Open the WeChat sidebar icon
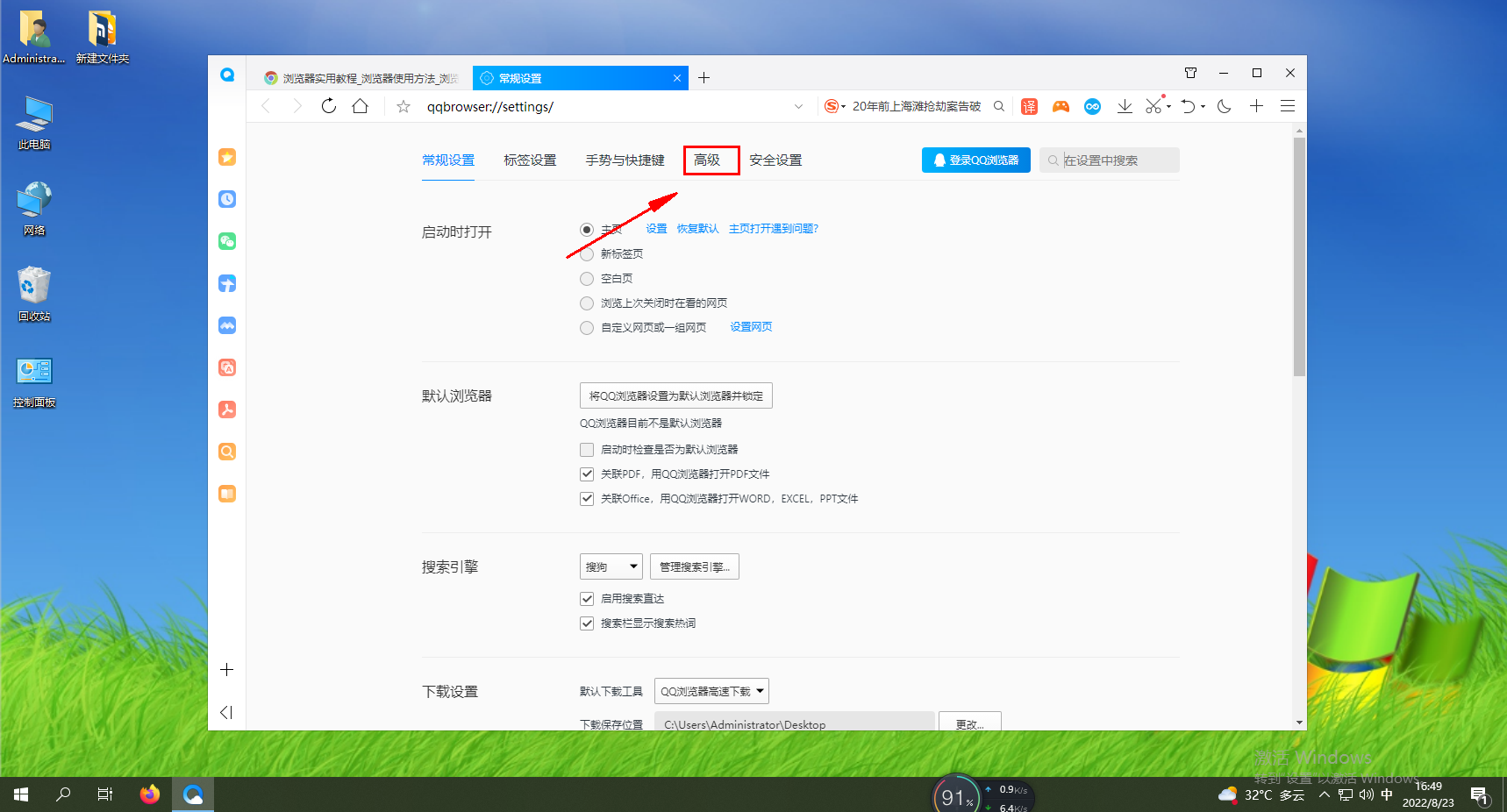Screen dimensions: 1507x812 pos(227,241)
